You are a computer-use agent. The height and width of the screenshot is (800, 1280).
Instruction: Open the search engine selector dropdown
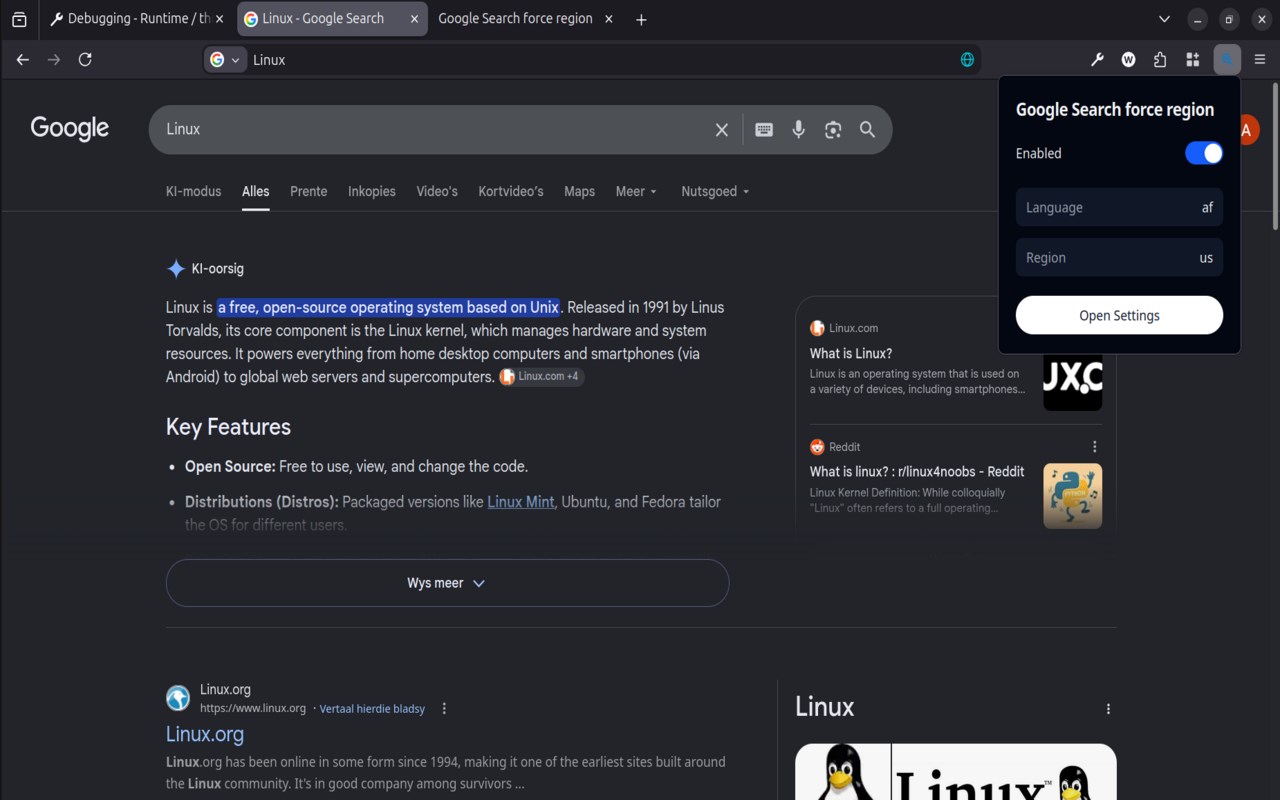tap(226, 60)
